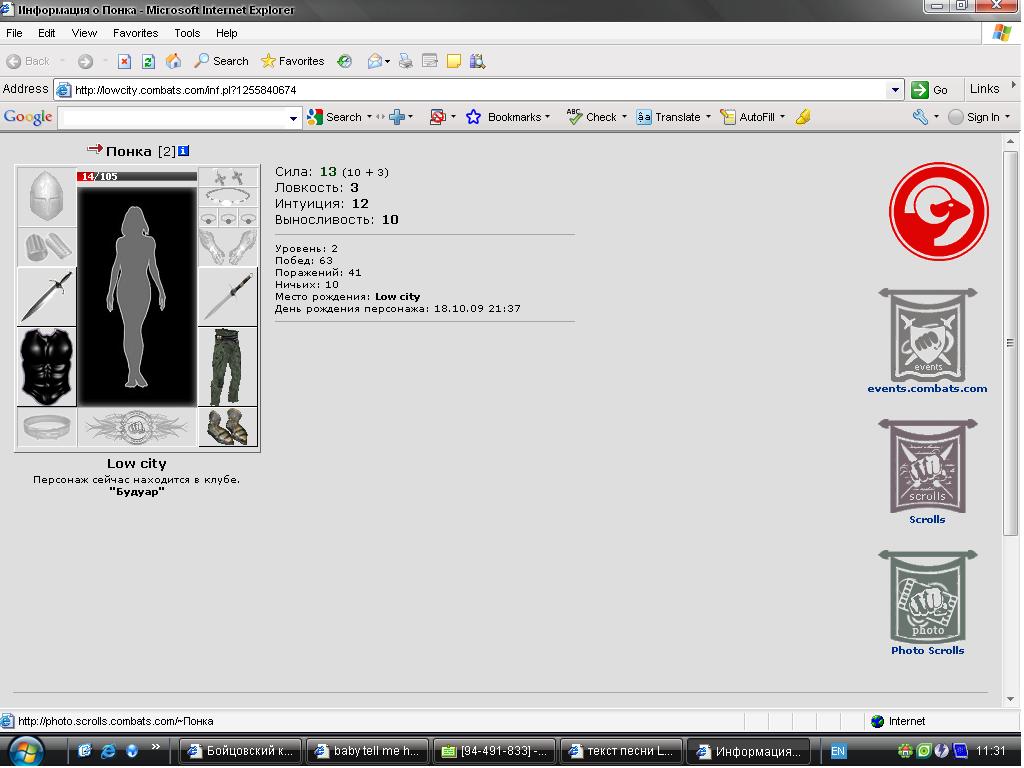Stop page loading with the red X icon
Viewport: 1024px width, 768px height.
124,61
